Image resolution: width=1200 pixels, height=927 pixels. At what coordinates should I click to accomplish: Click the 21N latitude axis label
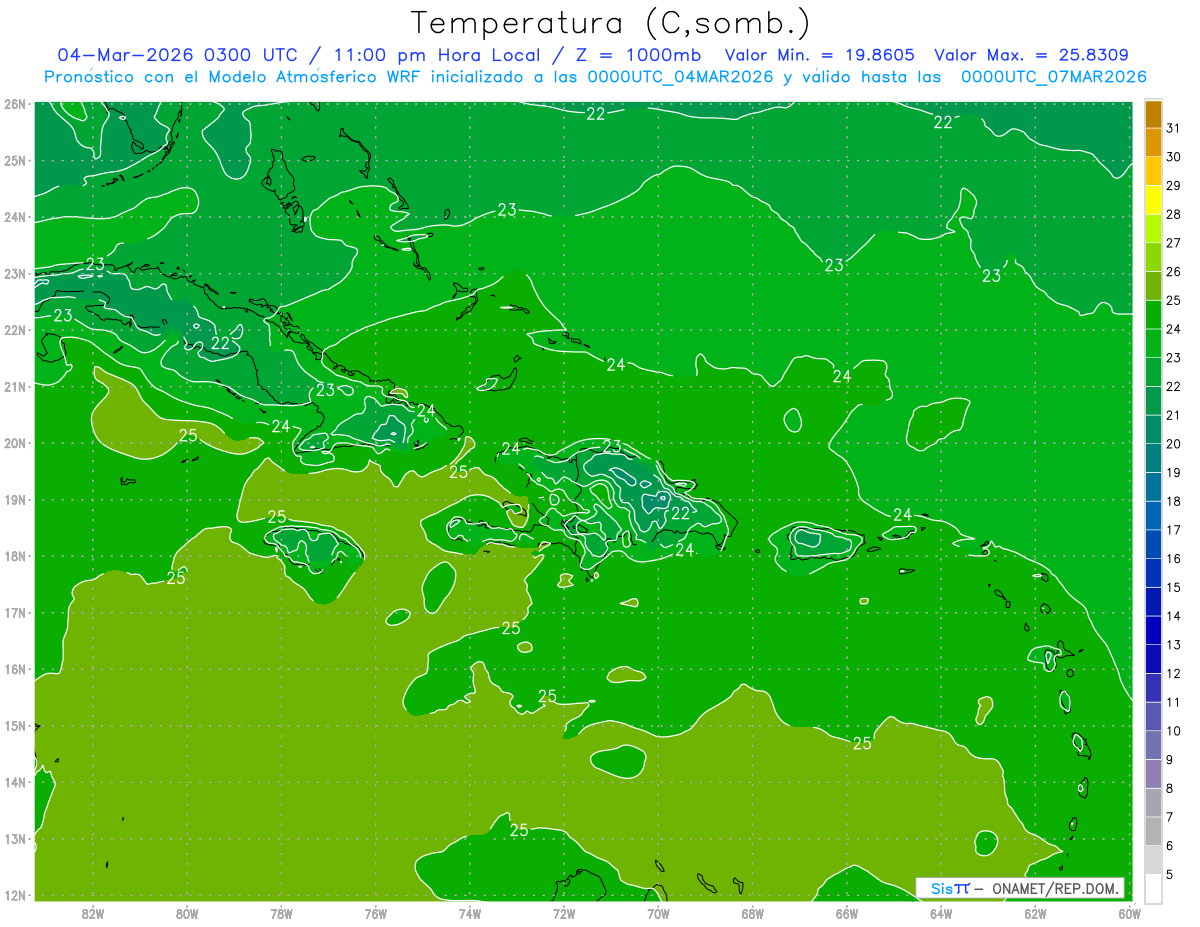[x=14, y=386]
